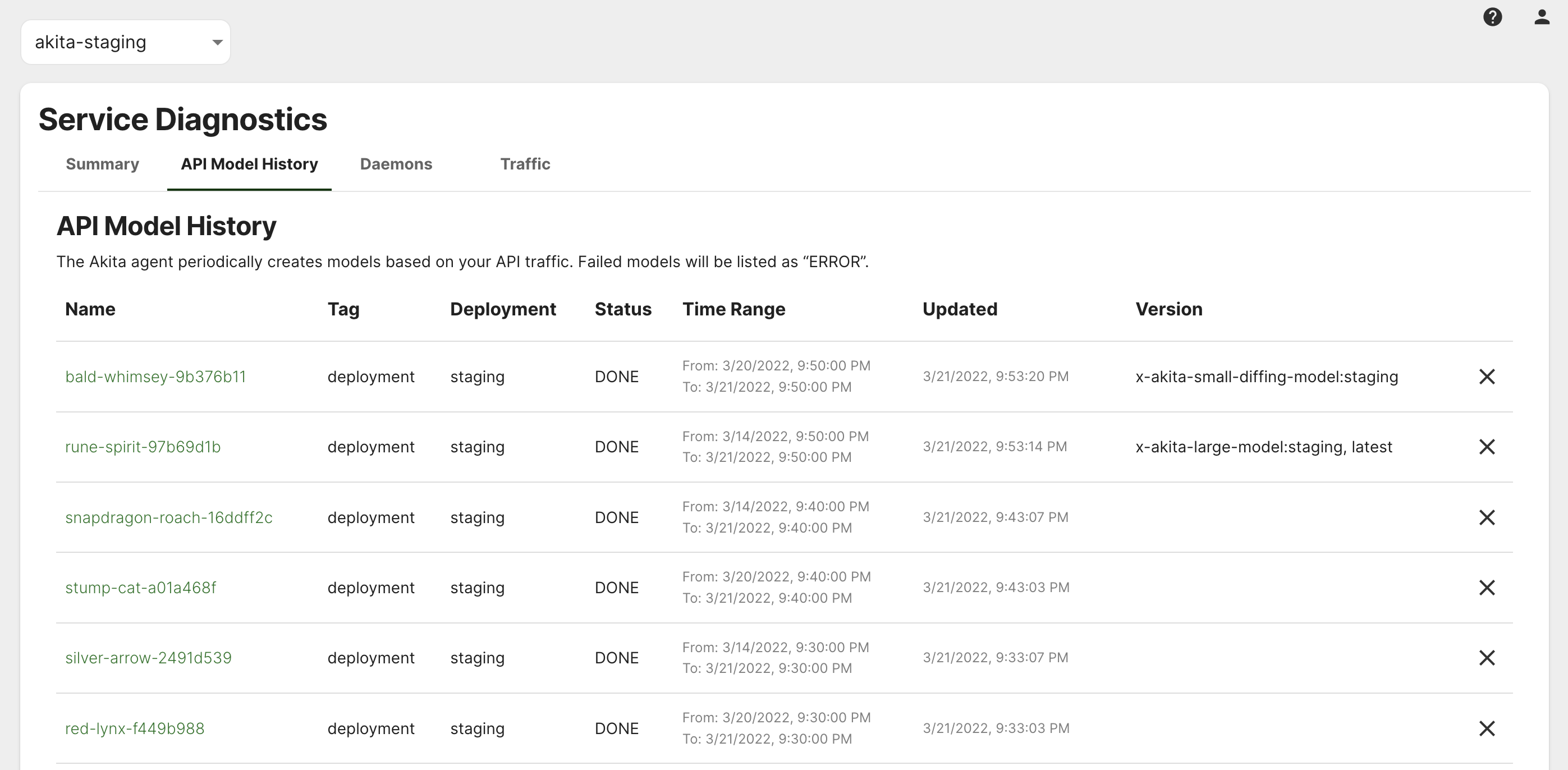
Task: Delete the bald-whimsey-9b376b11 model with X
Action: point(1487,377)
